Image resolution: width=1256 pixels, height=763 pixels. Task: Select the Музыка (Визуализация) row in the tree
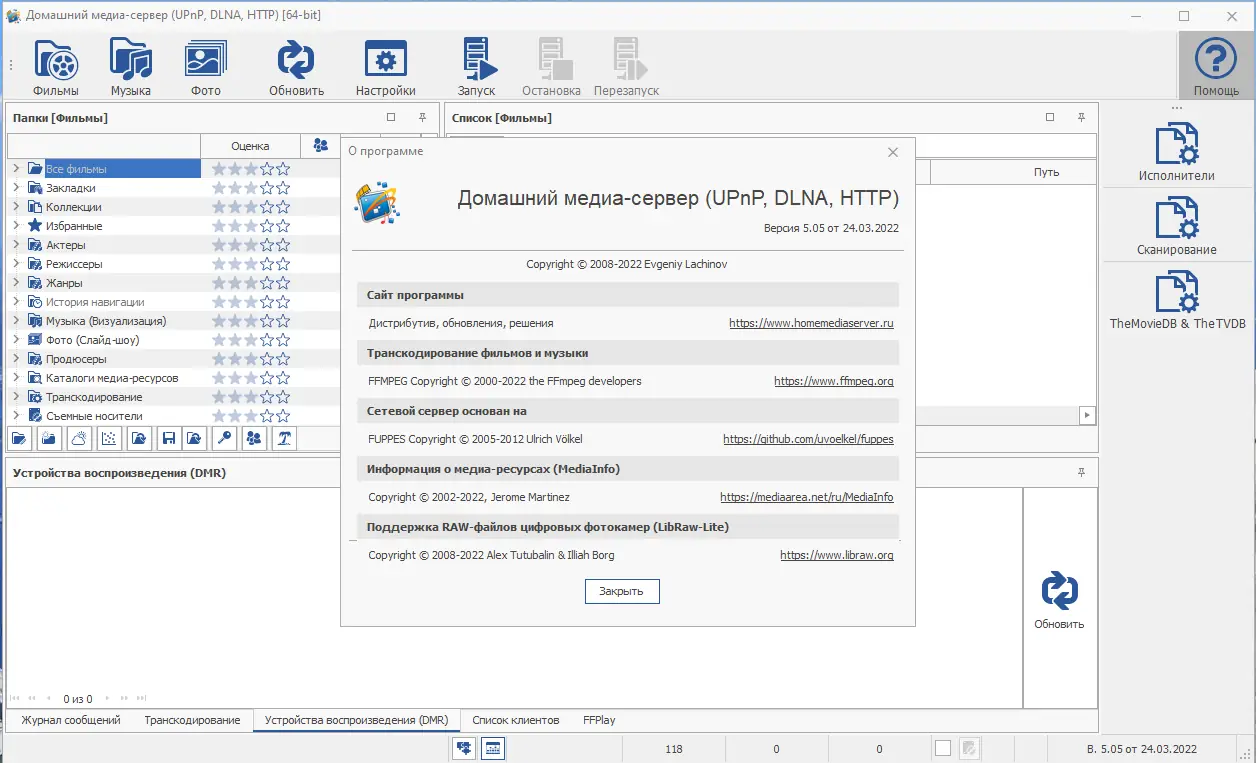(106, 321)
